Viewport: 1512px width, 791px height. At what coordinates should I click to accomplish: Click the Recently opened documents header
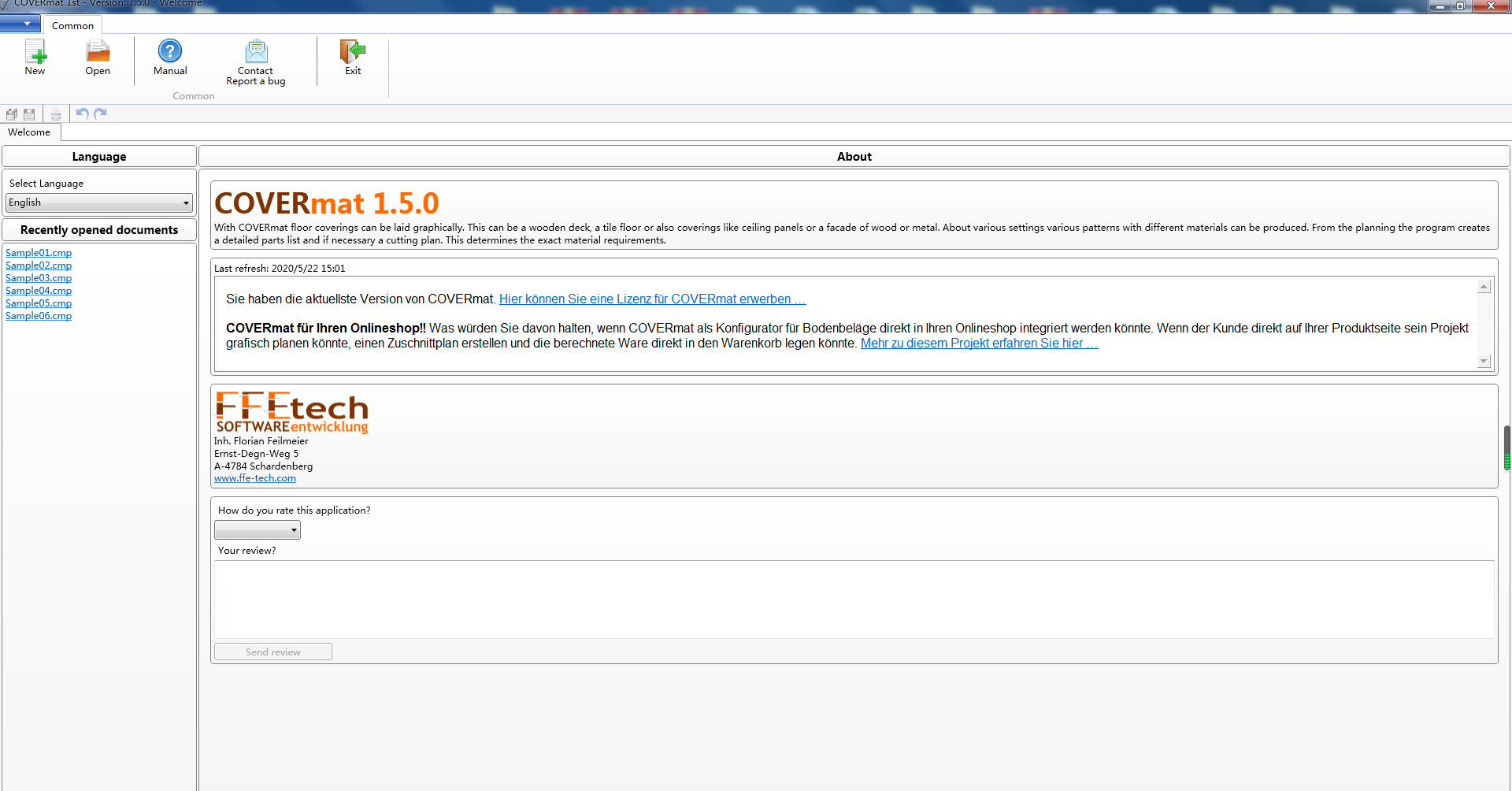point(99,230)
